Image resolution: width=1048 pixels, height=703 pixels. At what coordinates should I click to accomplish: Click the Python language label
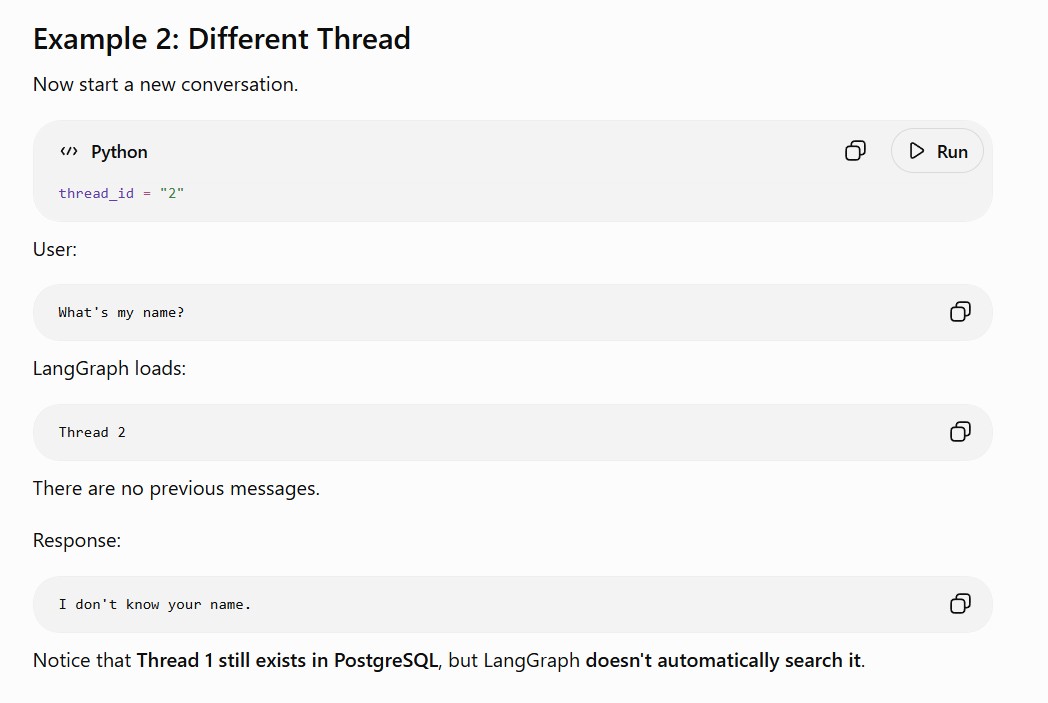click(x=119, y=152)
